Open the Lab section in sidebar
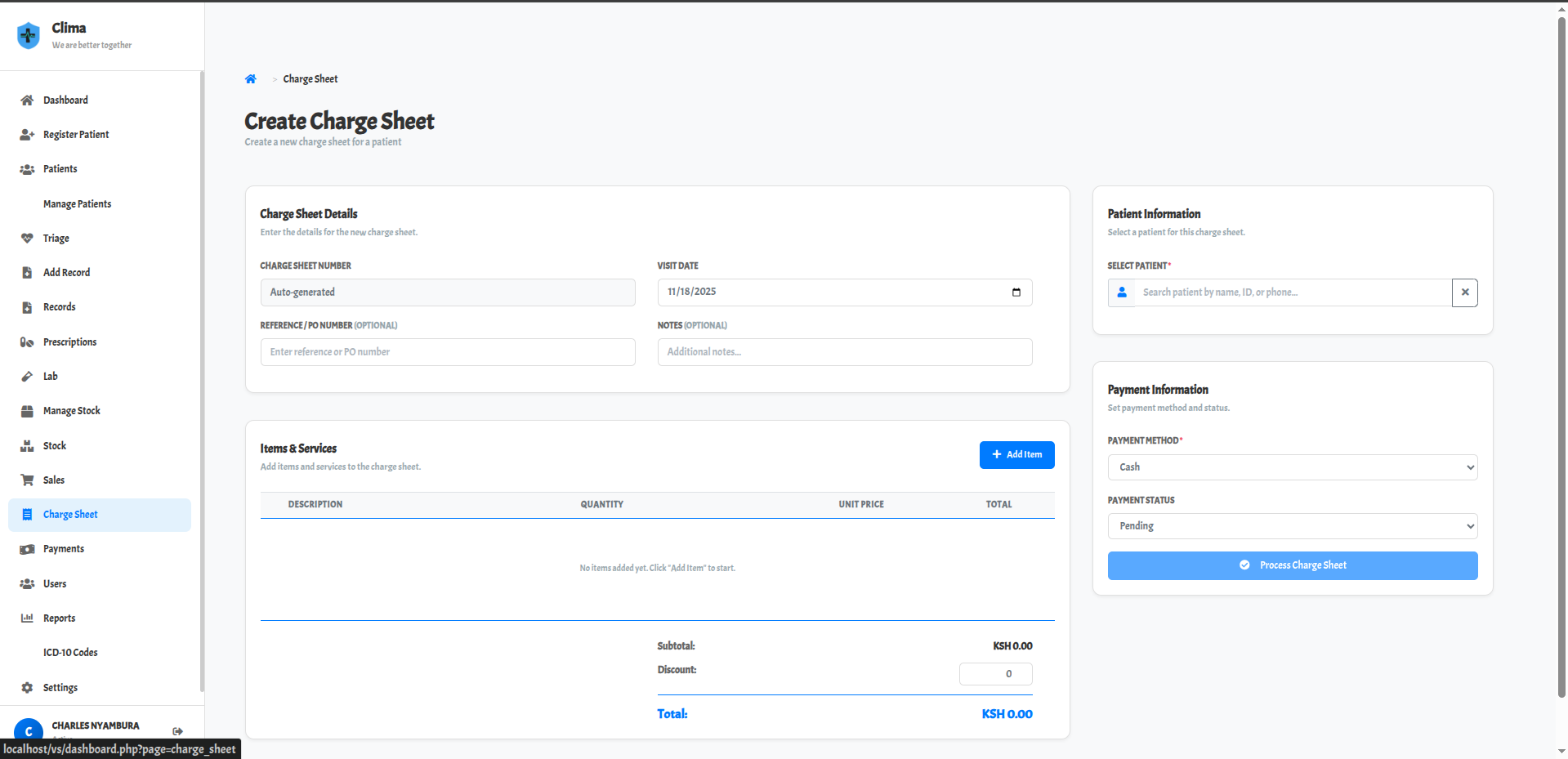 tap(51, 376)
